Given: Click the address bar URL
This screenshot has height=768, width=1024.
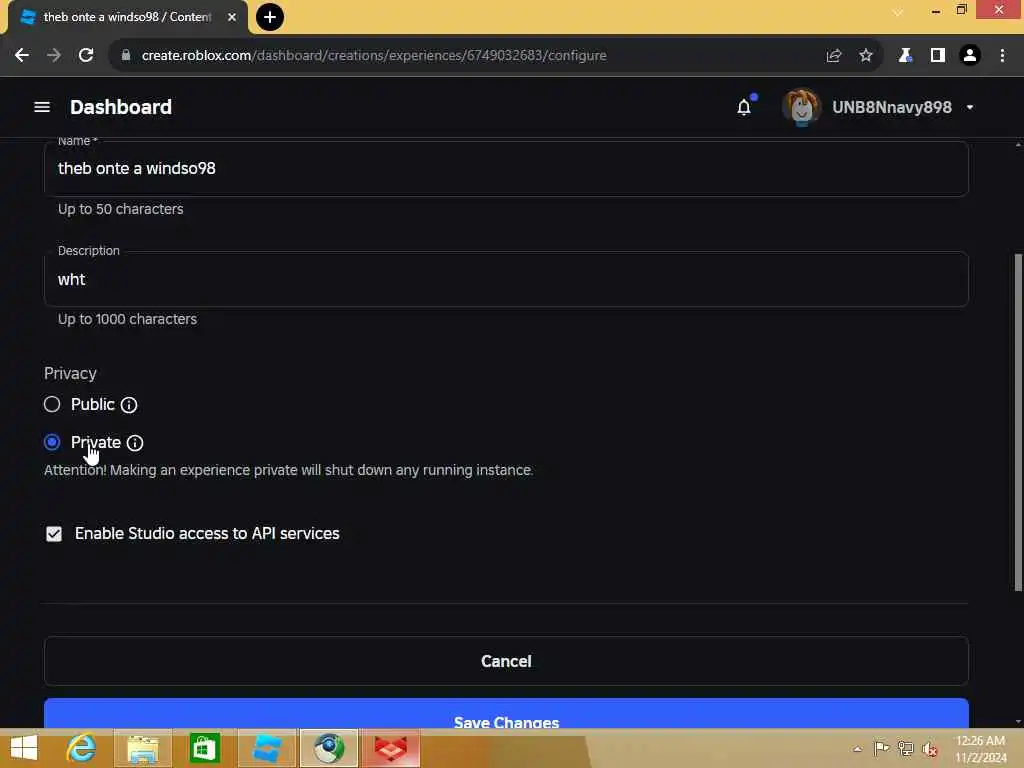Looking at the screenshot, I should tap(374, 56).
